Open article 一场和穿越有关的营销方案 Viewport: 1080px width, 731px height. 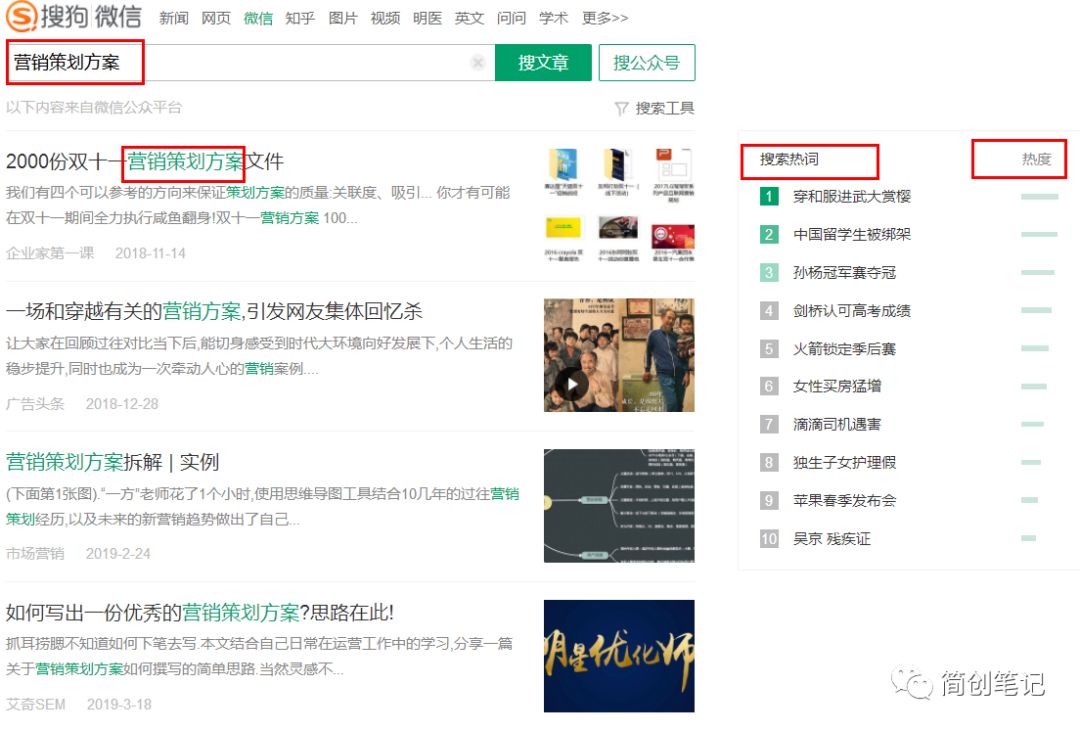(214, 311)
